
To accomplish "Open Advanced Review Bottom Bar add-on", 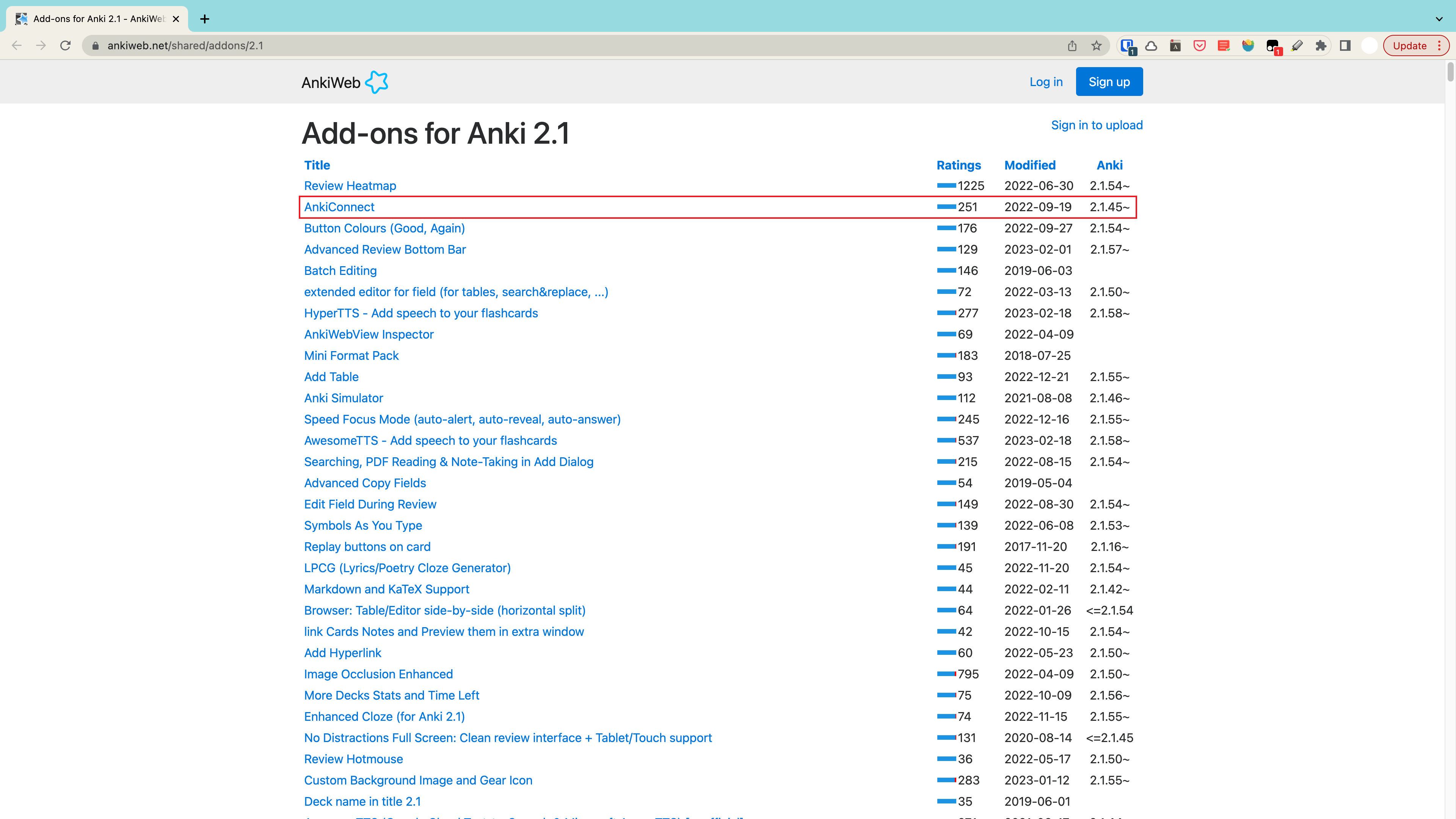I will [x=385, y=249].
